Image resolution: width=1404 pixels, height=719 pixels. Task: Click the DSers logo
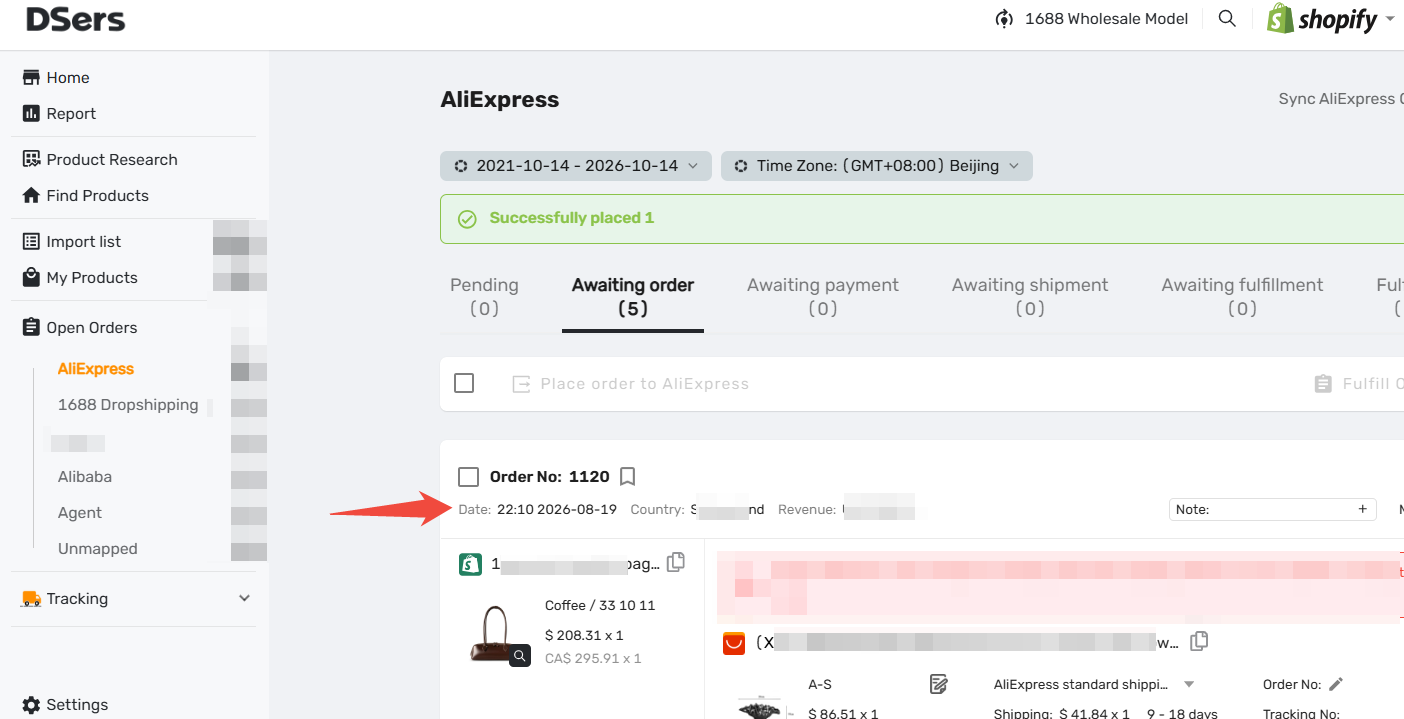pos(75,19)
